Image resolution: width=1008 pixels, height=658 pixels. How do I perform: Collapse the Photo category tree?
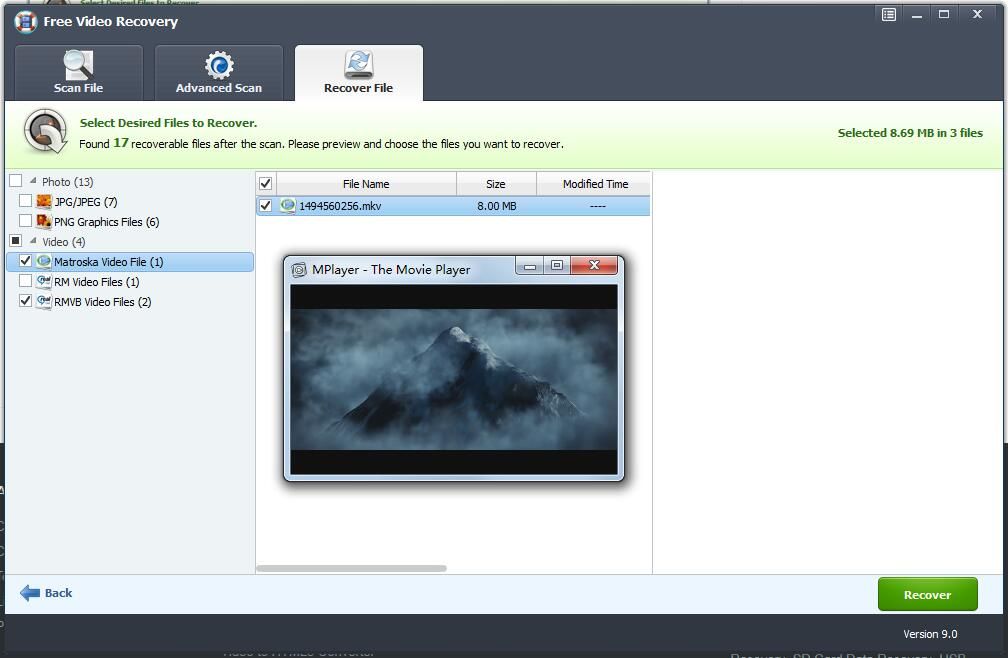pyautogui.click(x=31, y=181)
